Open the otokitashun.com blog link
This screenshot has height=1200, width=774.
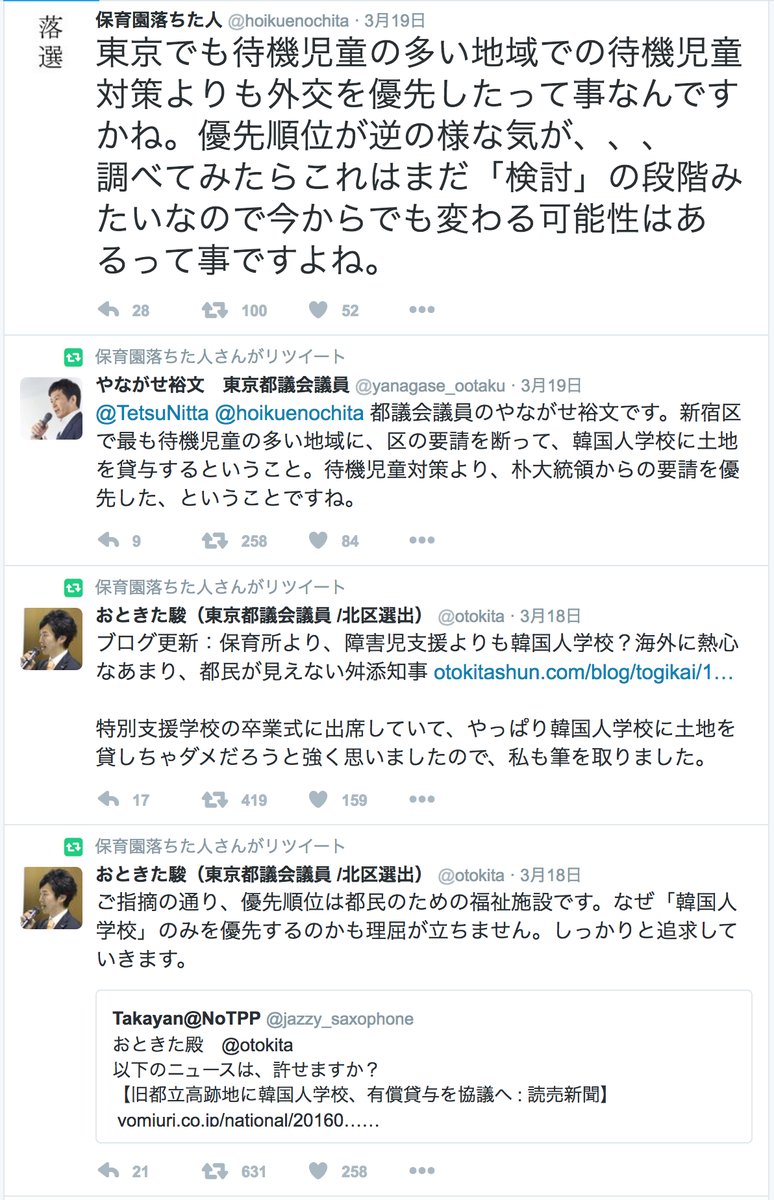tap(584, 673)
